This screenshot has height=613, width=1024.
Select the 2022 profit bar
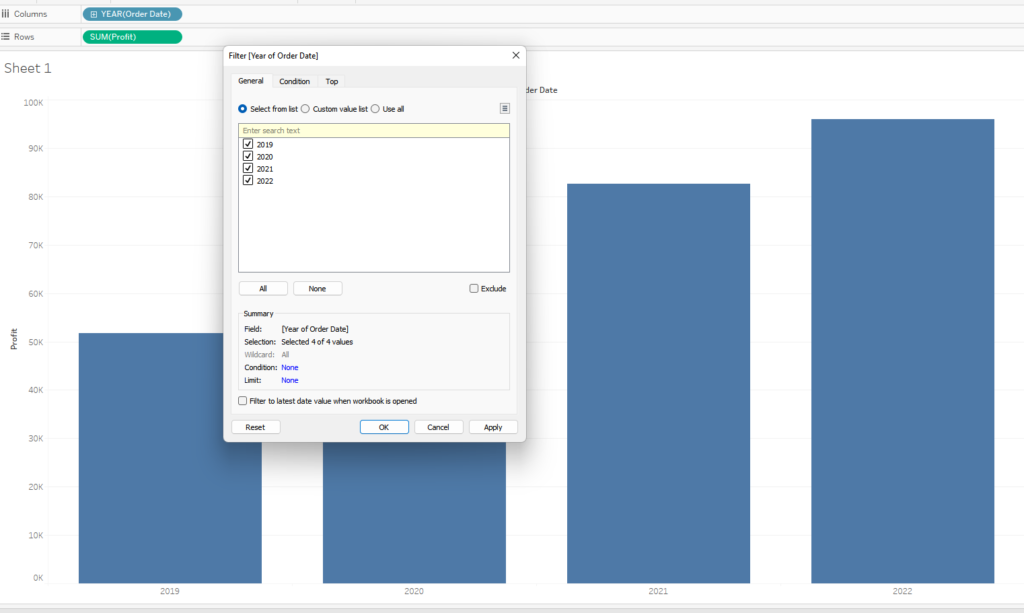click(x=903, y=351)
